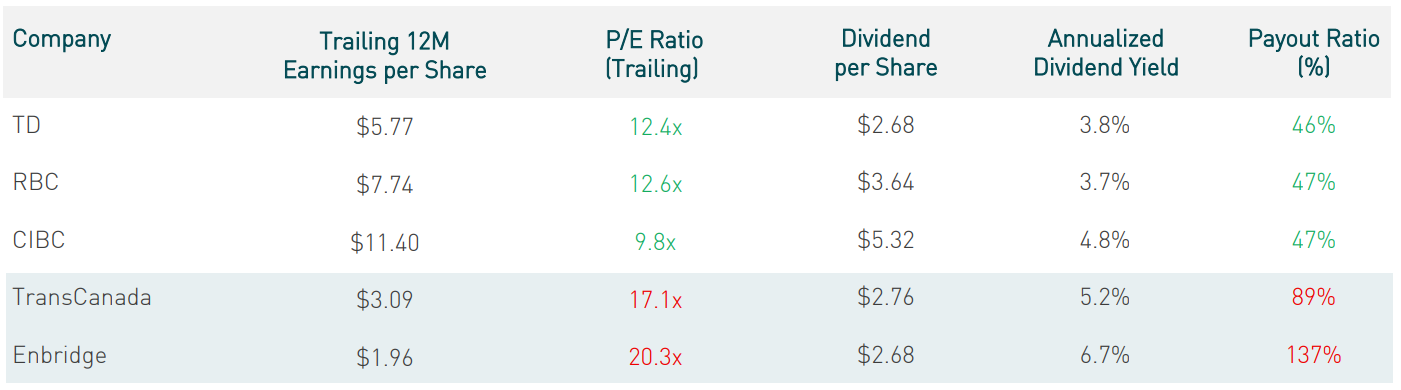The image size is (1401, 390).
Task: Select Enbridge's red 137% payout ratio
Action: coord(1313,355)
